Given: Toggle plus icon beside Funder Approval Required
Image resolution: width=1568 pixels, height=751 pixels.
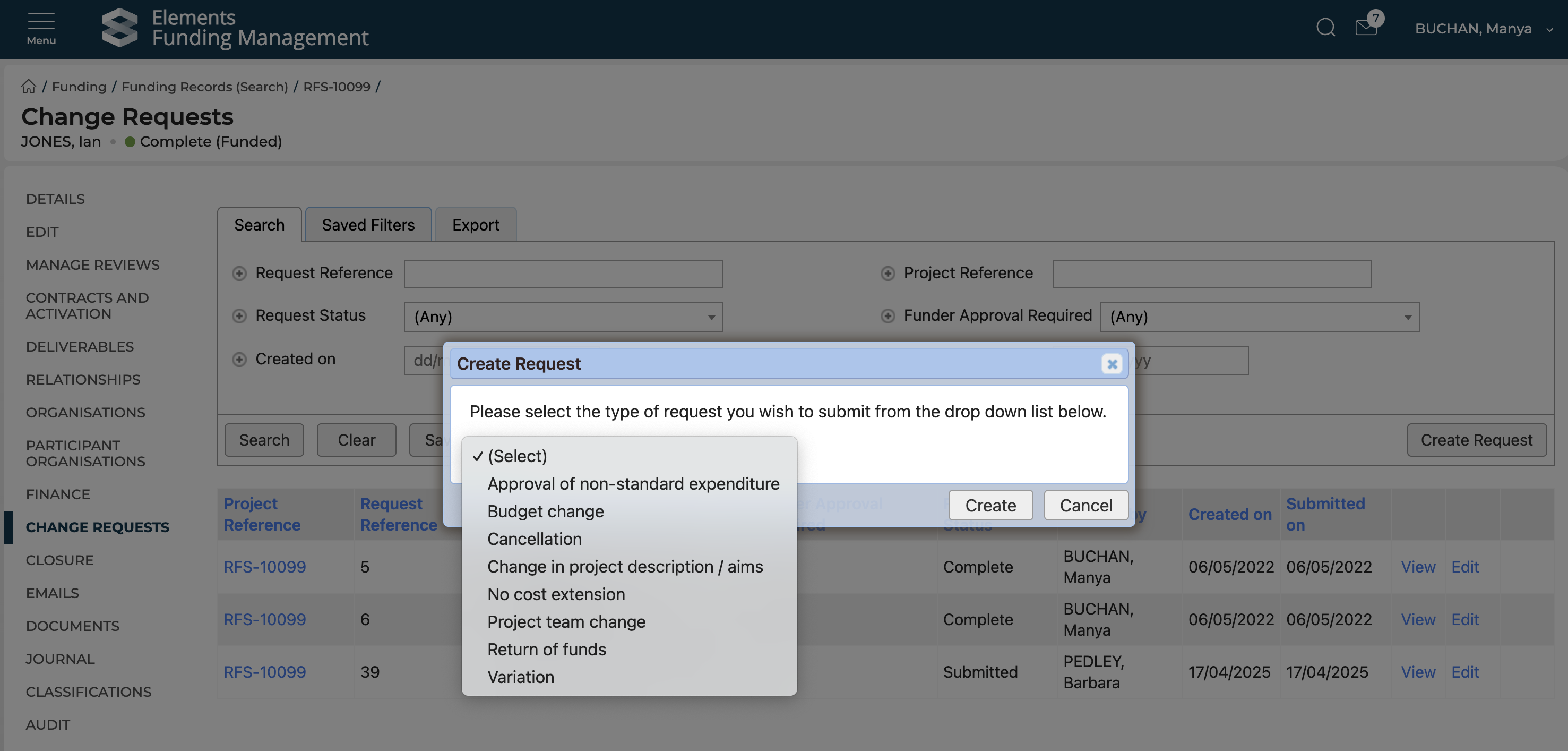Looking at the screenshot, I should point(888,316).
